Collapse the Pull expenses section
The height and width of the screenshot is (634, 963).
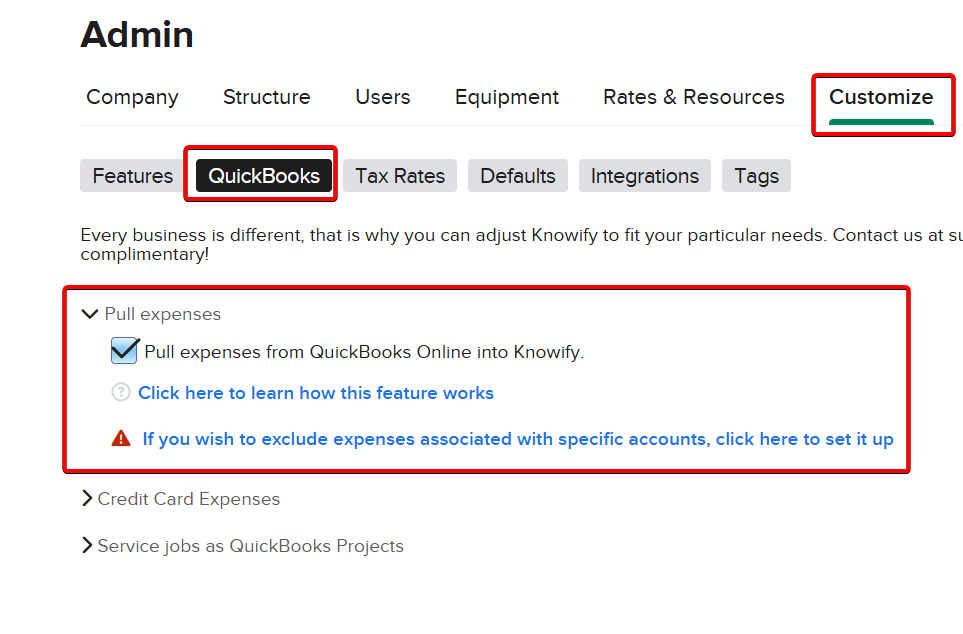tap(90, 314)
